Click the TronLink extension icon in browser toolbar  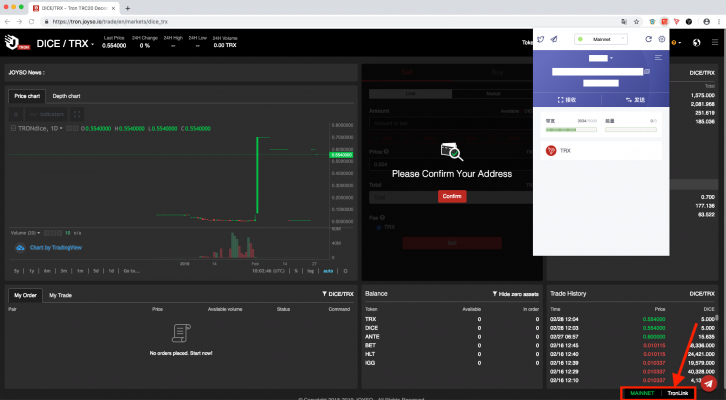[664, 21]
